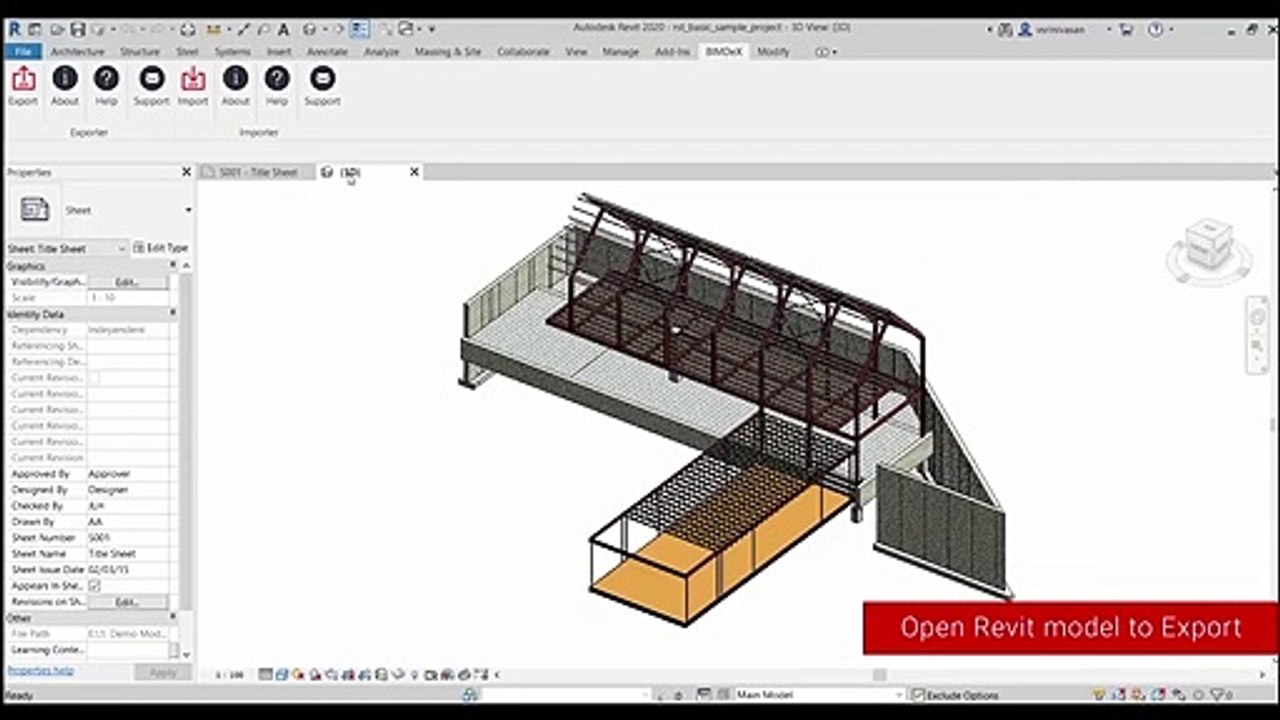
Task: Open About in the Importer panel
Action: (236, 78)
